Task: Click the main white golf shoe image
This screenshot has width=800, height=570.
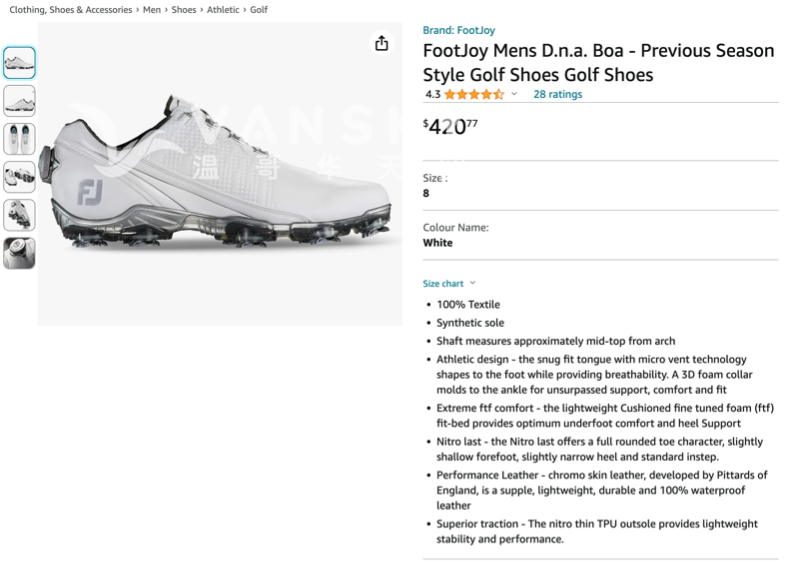Action: coord(220,175)
